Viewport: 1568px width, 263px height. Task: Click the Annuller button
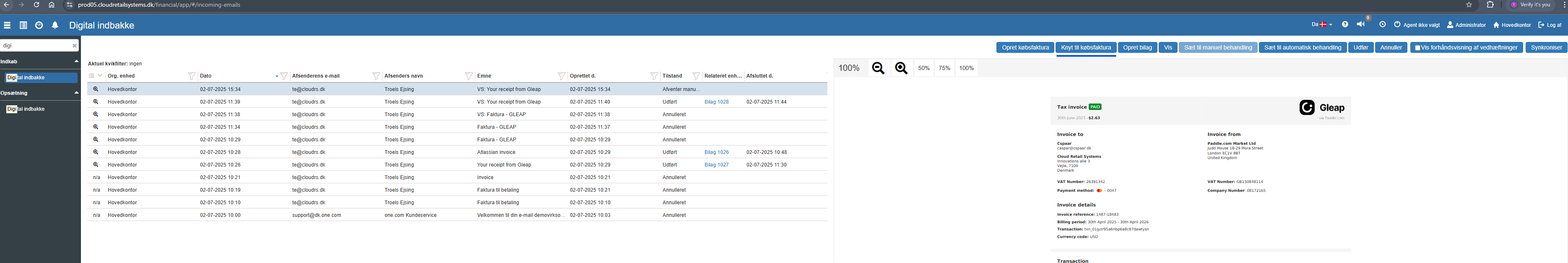pos(1391,47)
